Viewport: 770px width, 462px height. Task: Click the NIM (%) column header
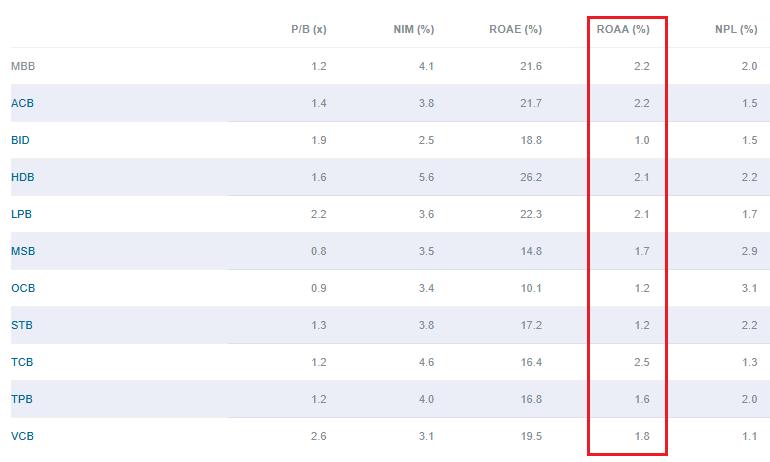413,29
